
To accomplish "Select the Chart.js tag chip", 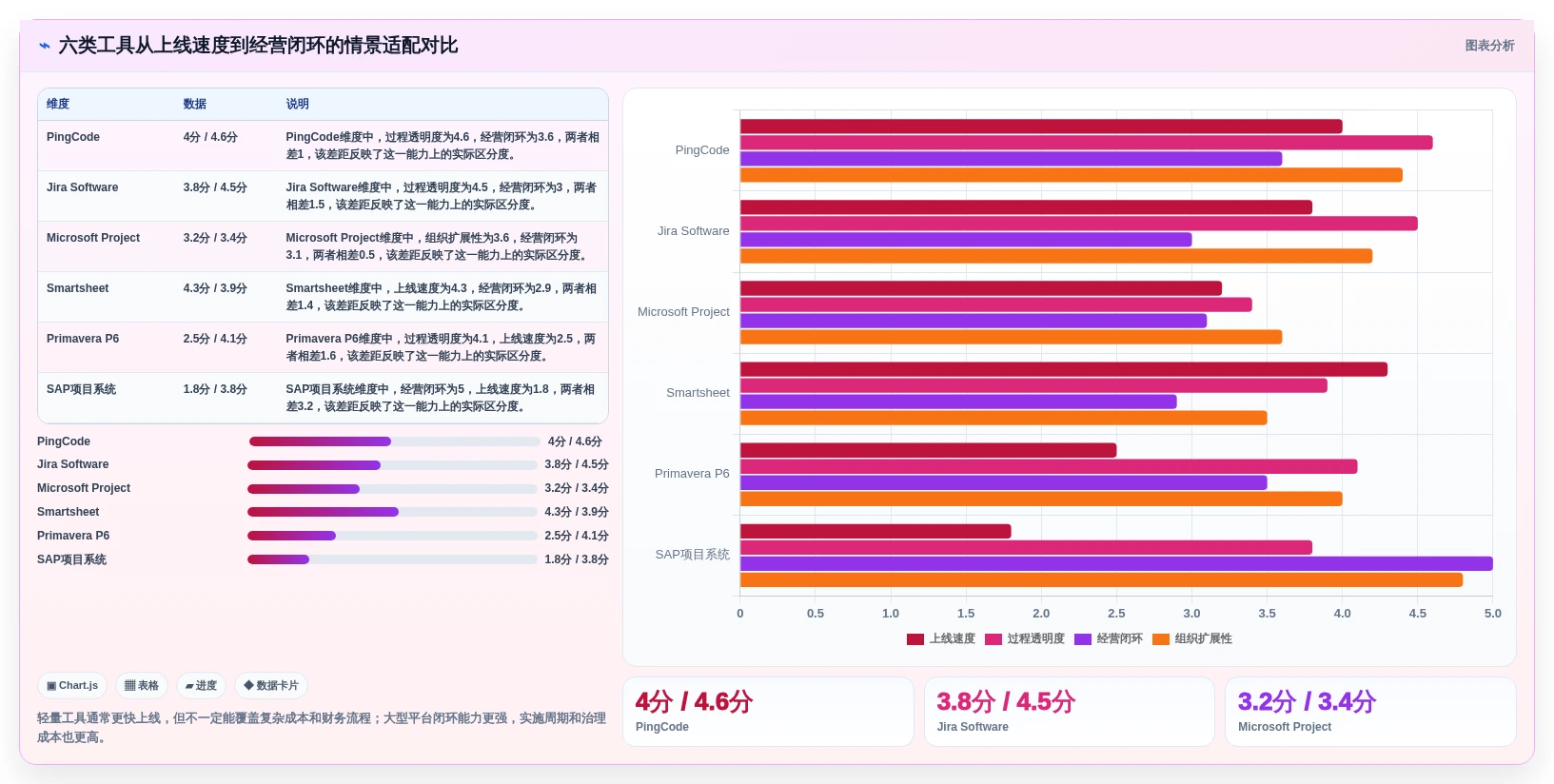I will (x=72, y=685).
